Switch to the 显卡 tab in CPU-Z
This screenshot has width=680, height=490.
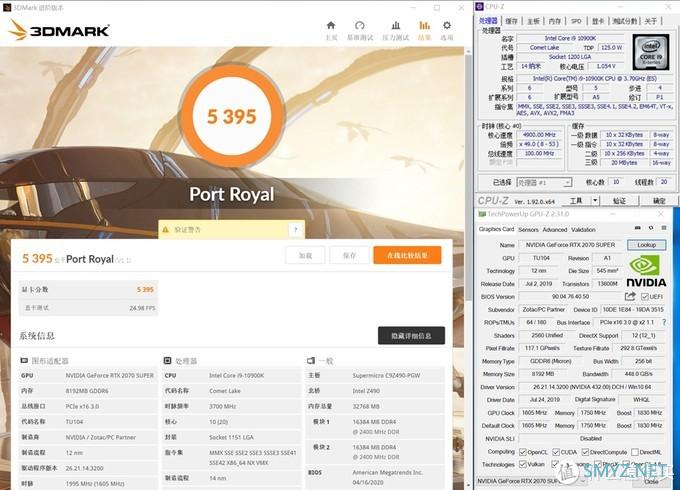[x=598, y=21]
